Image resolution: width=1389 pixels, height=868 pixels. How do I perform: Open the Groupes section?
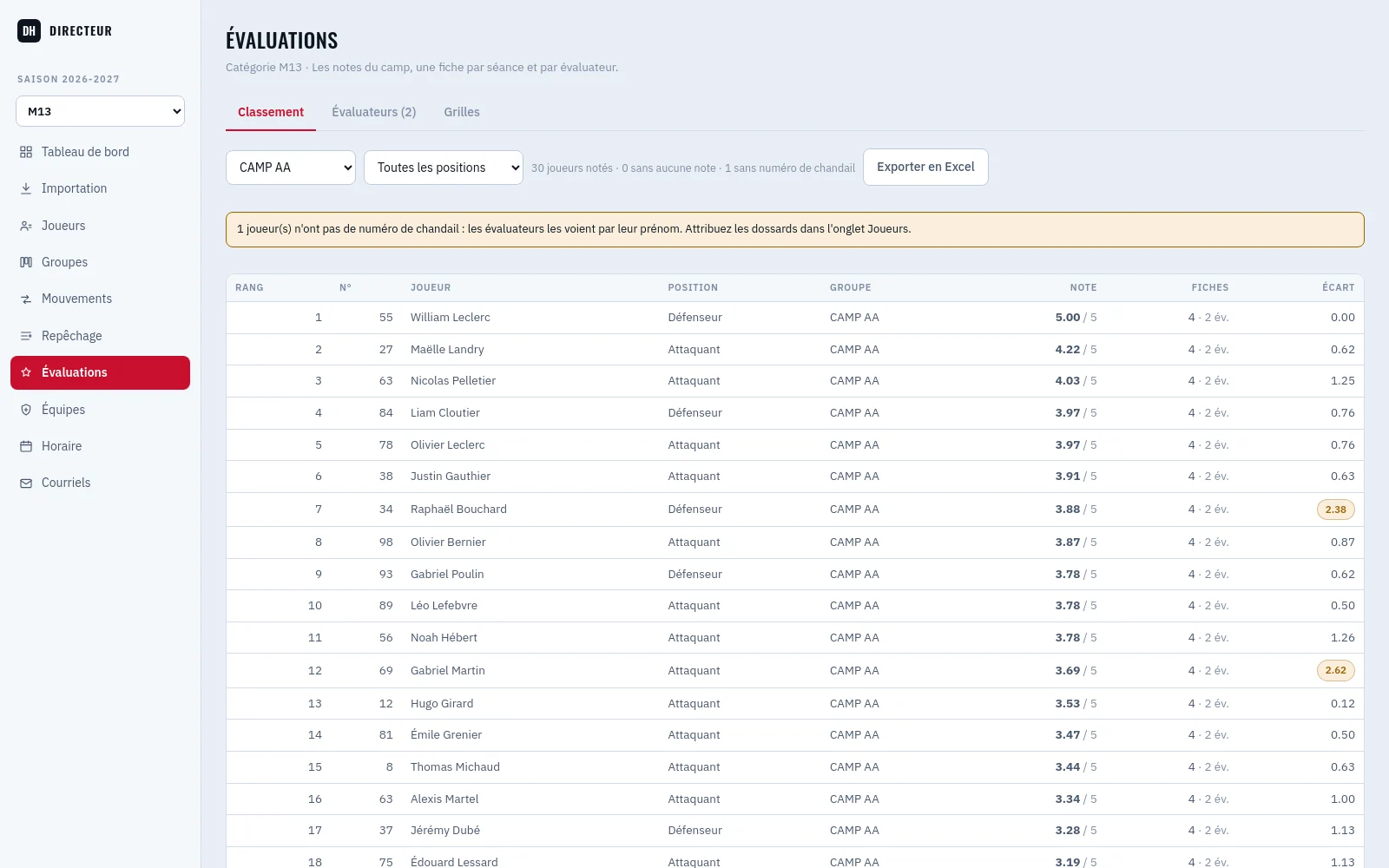[100, 262]
